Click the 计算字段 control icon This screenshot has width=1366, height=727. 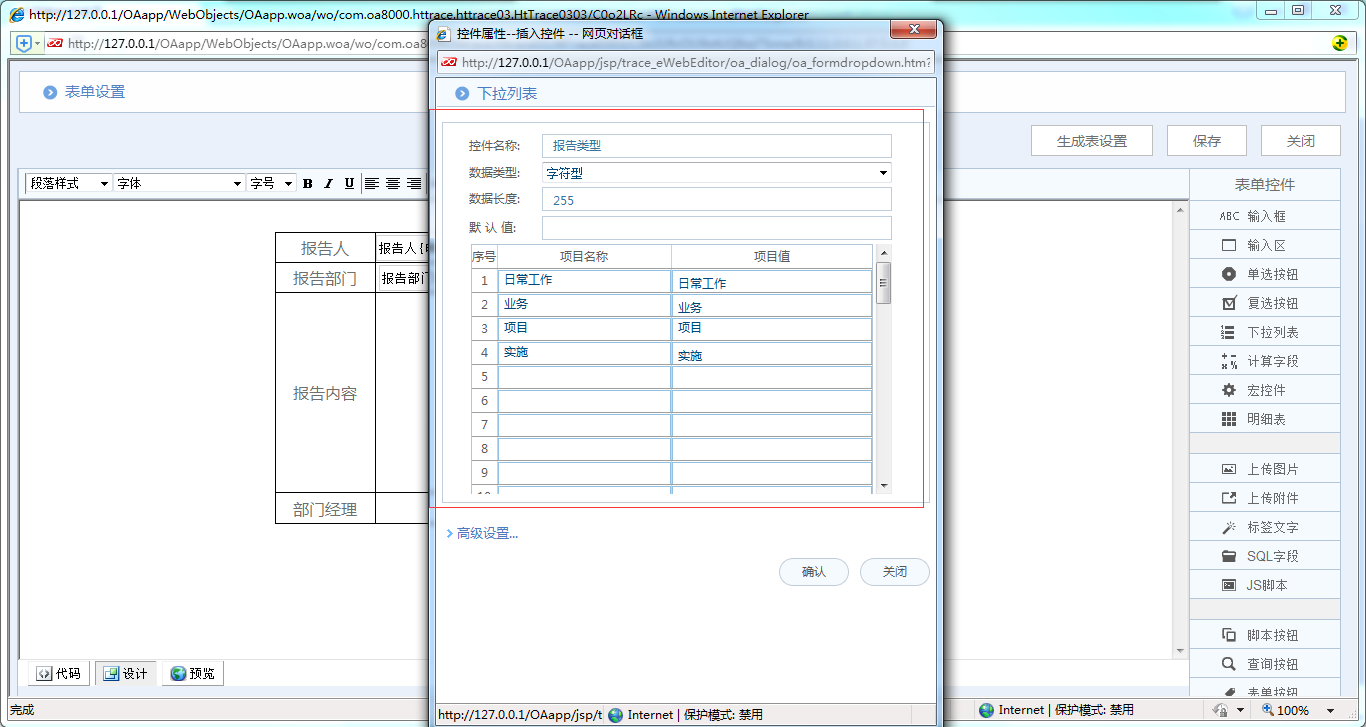(1264, 360)
